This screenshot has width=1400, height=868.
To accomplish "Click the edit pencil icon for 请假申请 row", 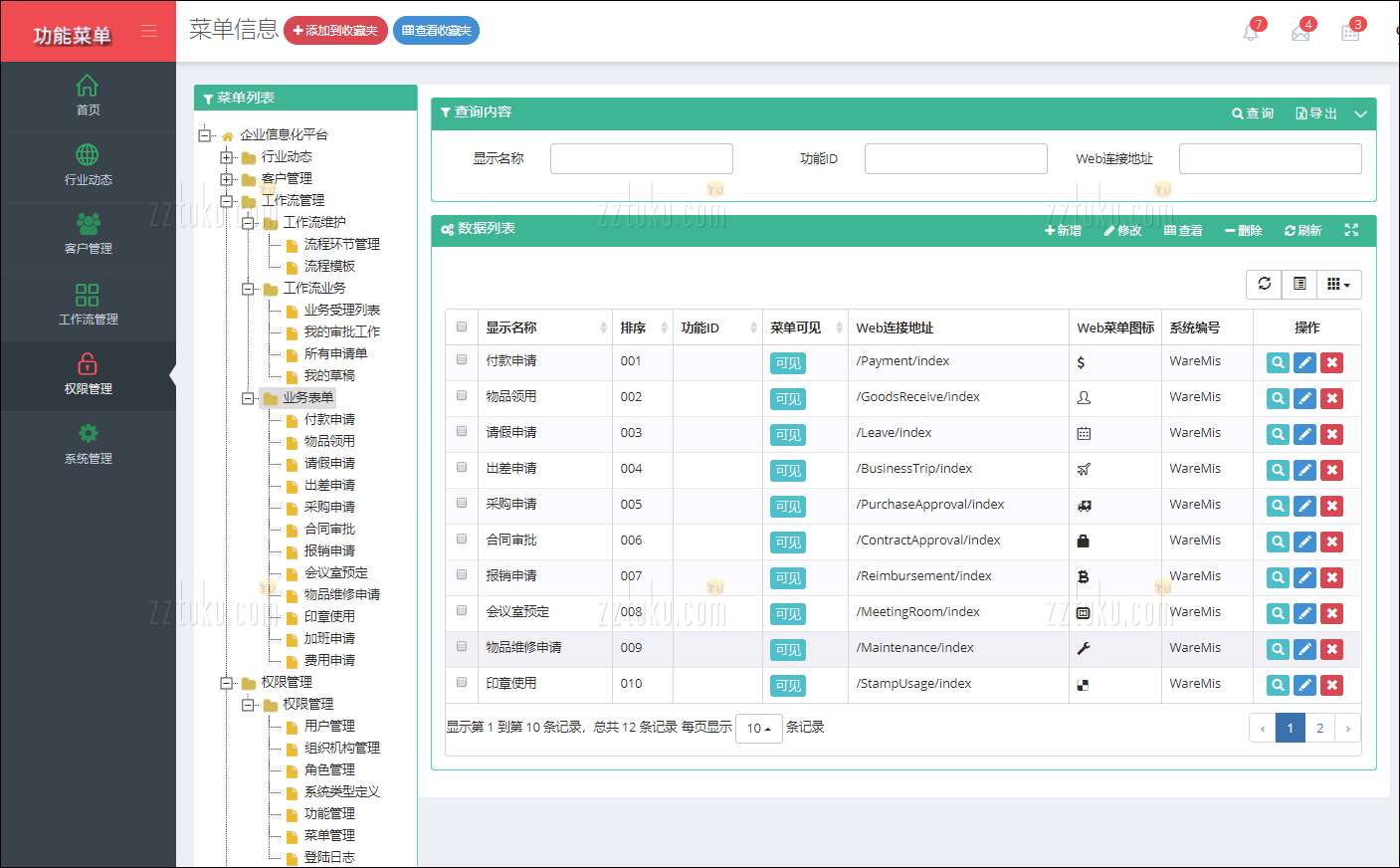I will click(1304, 435).
